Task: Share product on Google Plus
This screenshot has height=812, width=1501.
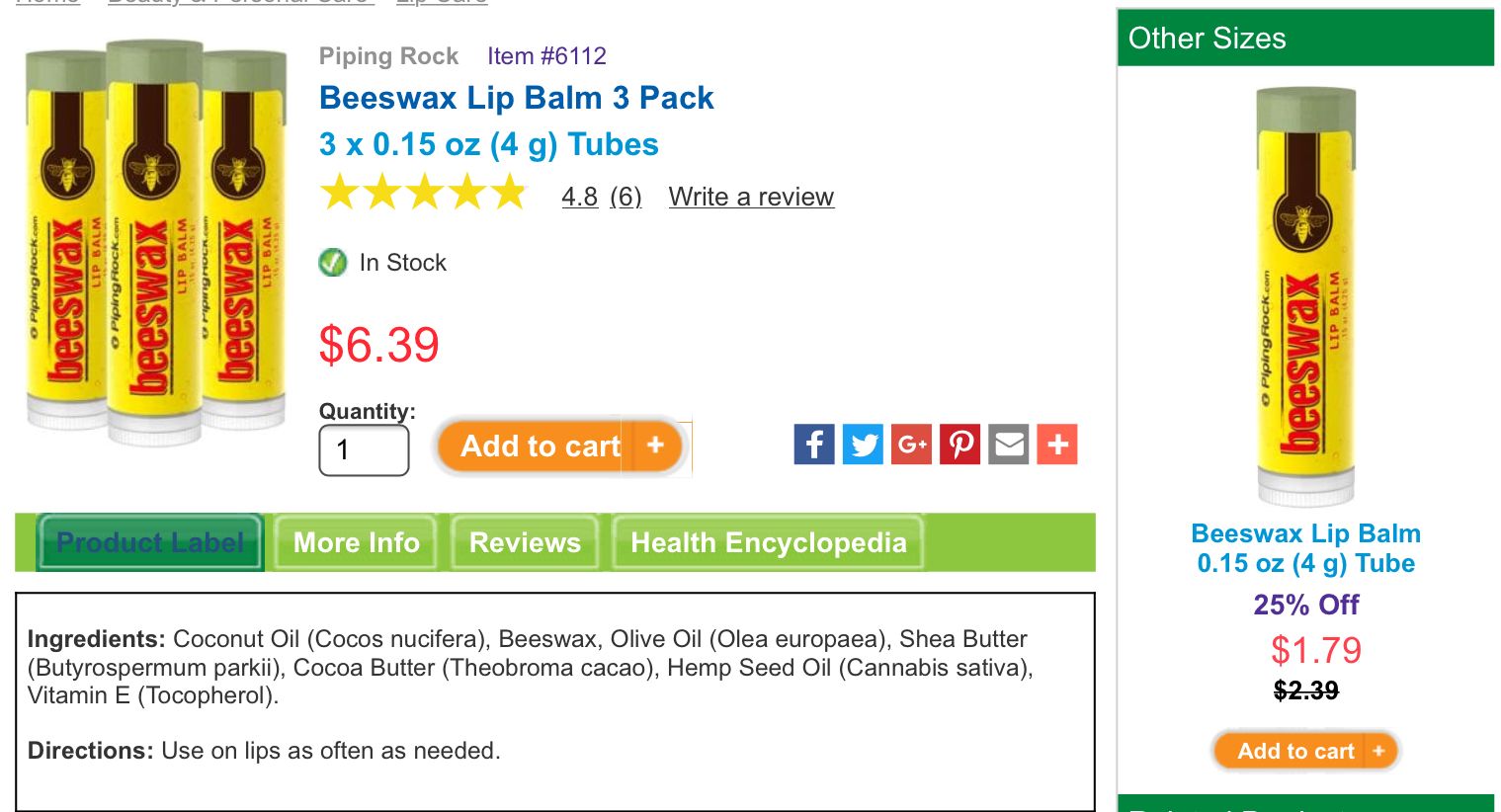Action: [x=911, y=445]
